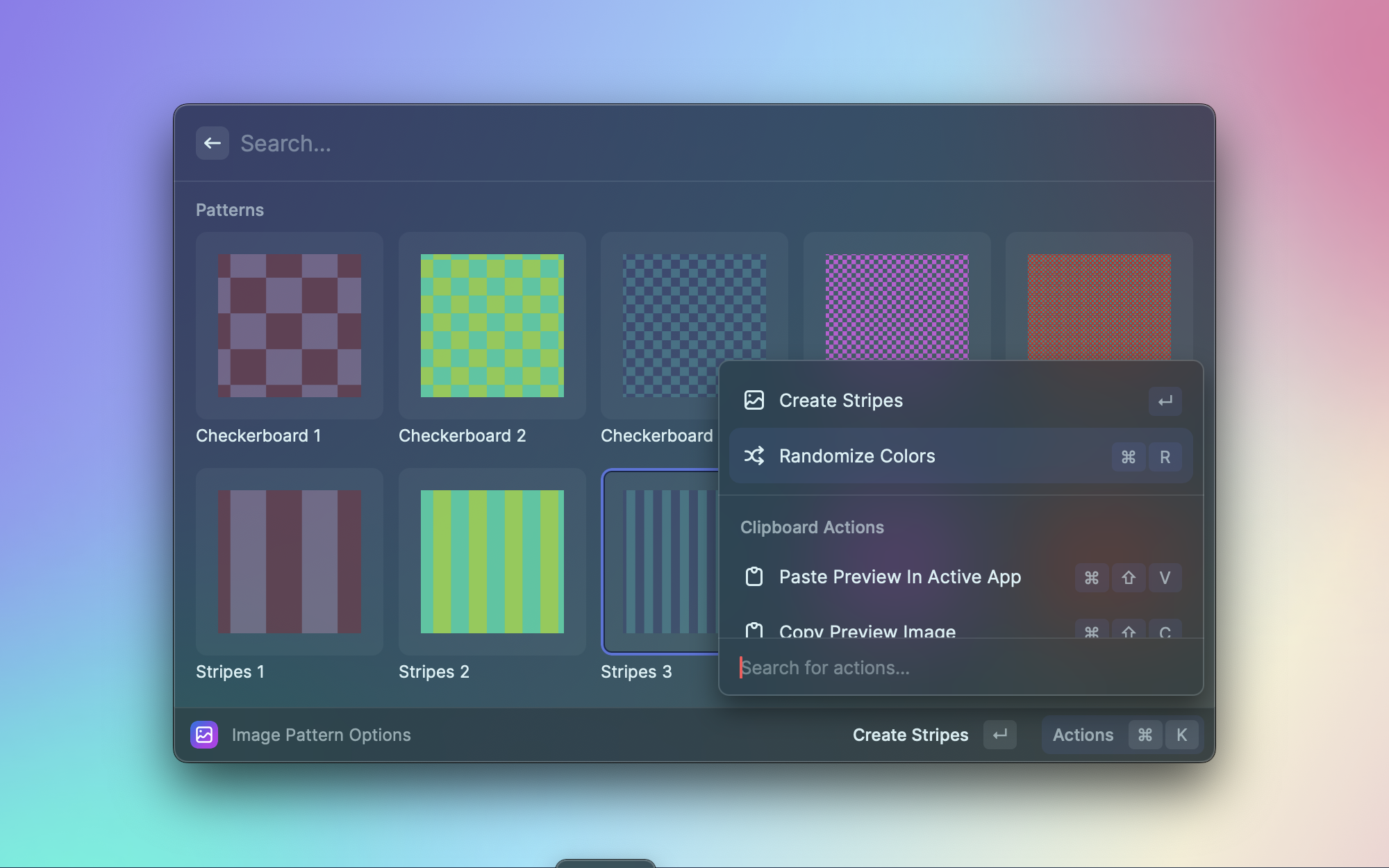
Task: Click the Stripes 2 label
Action: coord(434,671)
